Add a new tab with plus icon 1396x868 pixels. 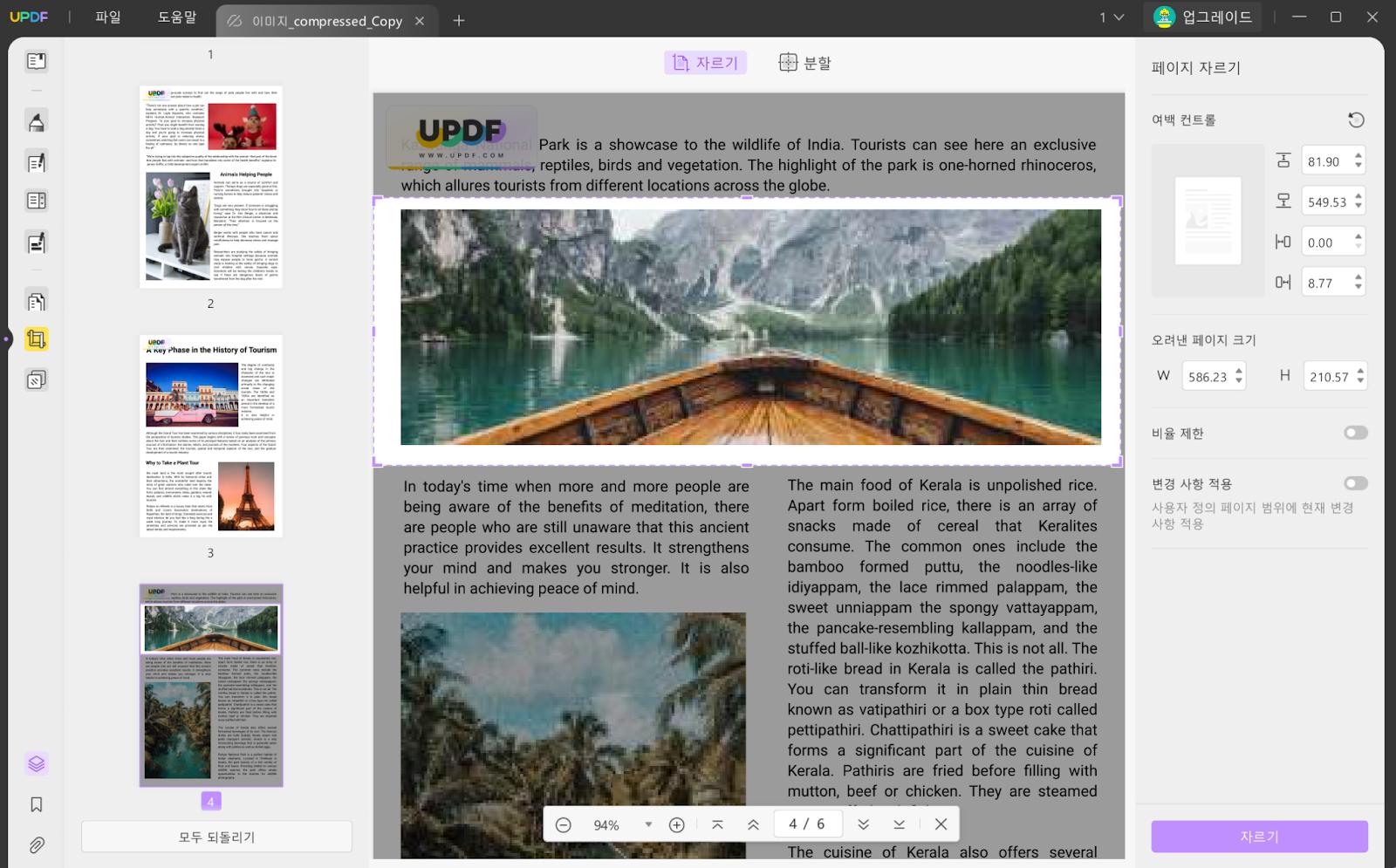[x=459, y=21]
